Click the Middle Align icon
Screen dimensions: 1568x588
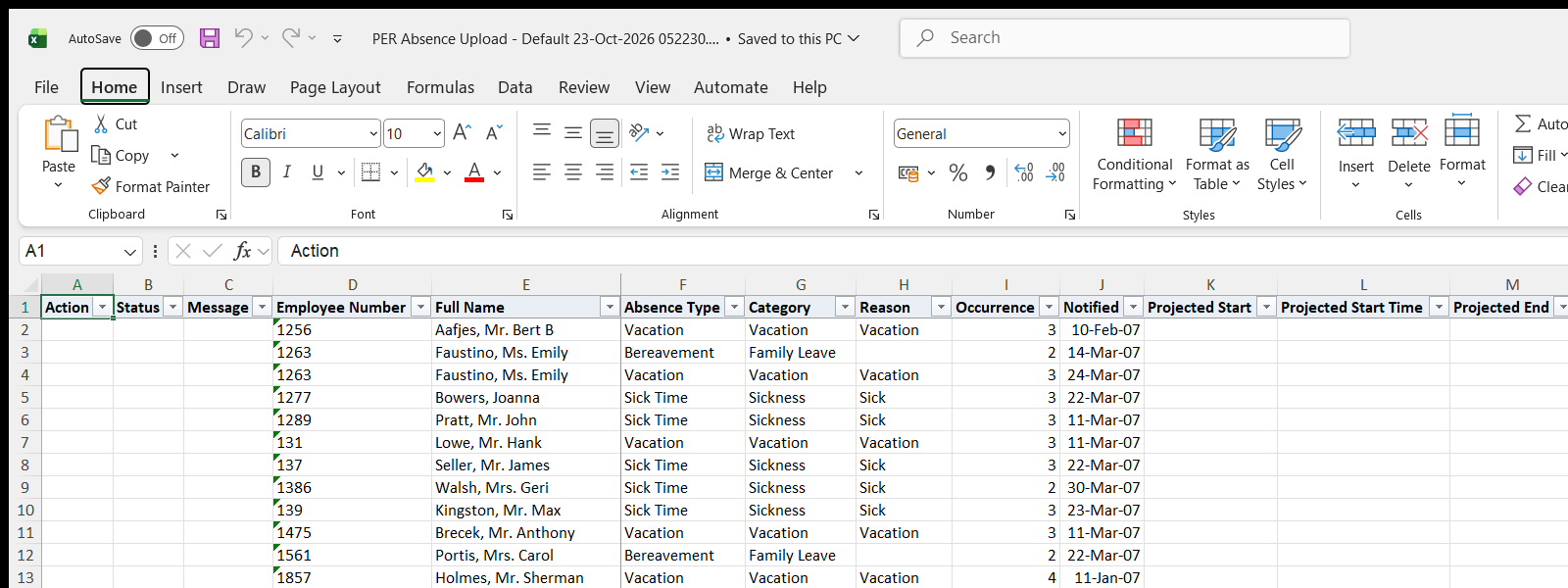[573, 132]
